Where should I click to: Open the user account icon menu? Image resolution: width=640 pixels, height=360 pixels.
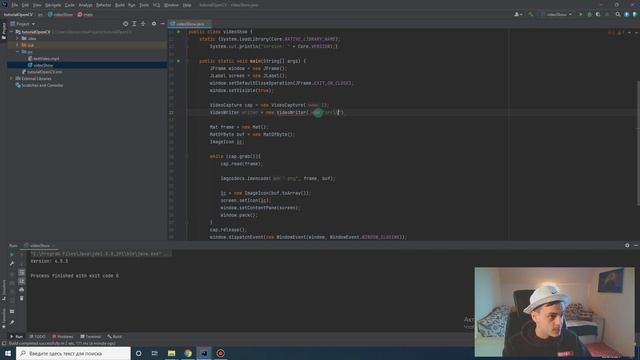[x=518, y=14]
